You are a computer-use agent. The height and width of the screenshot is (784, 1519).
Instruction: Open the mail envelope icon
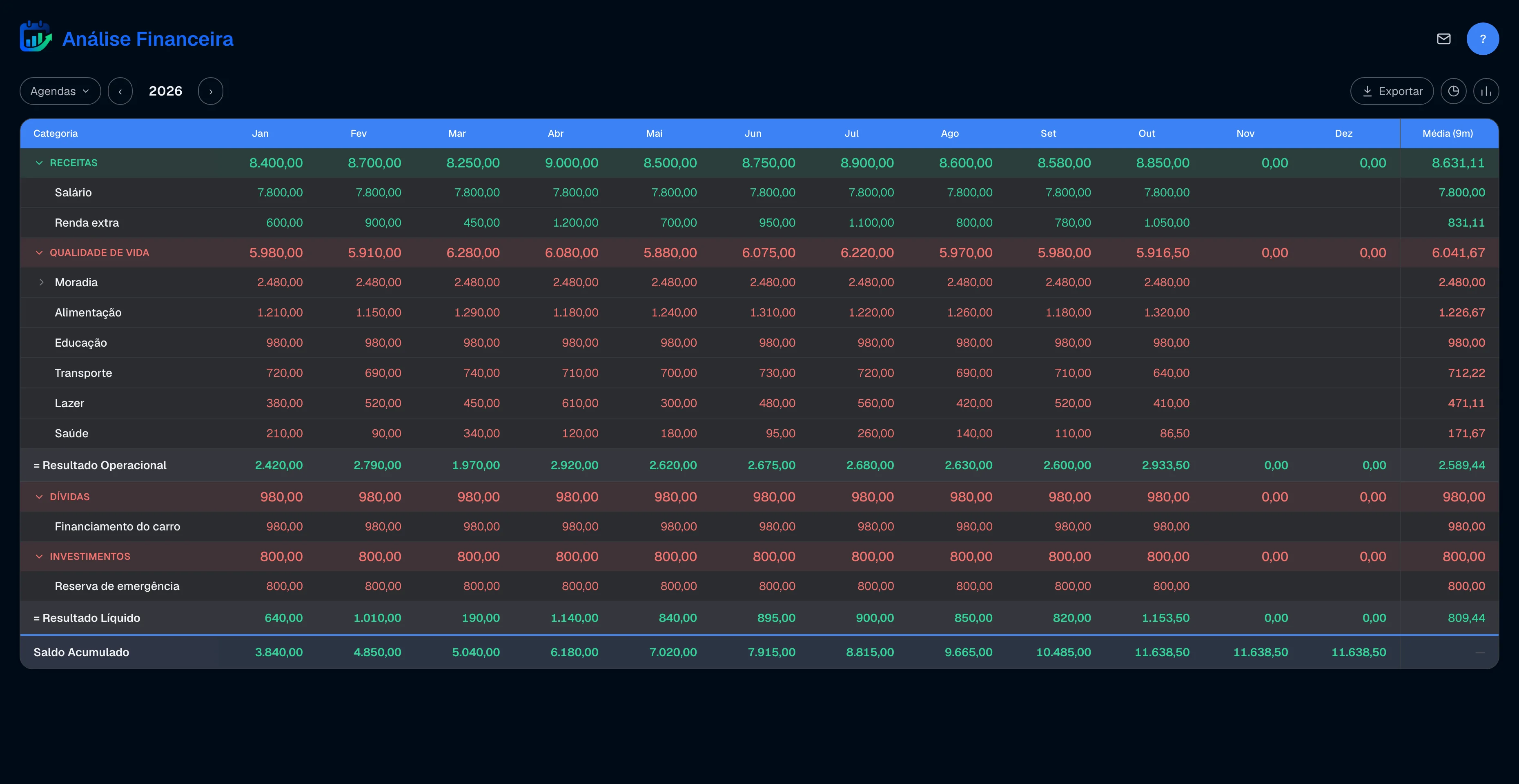1443,39
